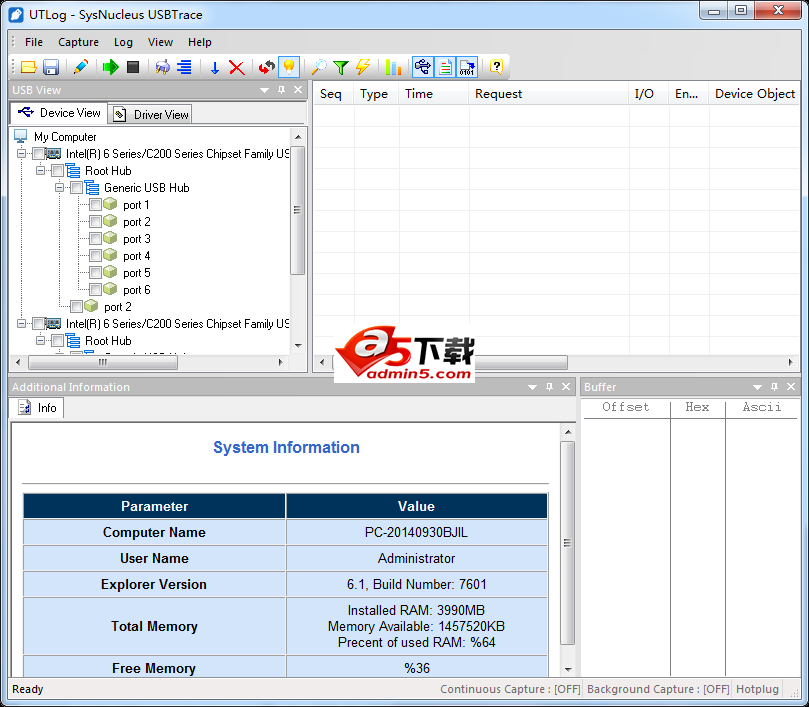
Task: Collapse the first Intel chipset controller node
Action: 21,154
